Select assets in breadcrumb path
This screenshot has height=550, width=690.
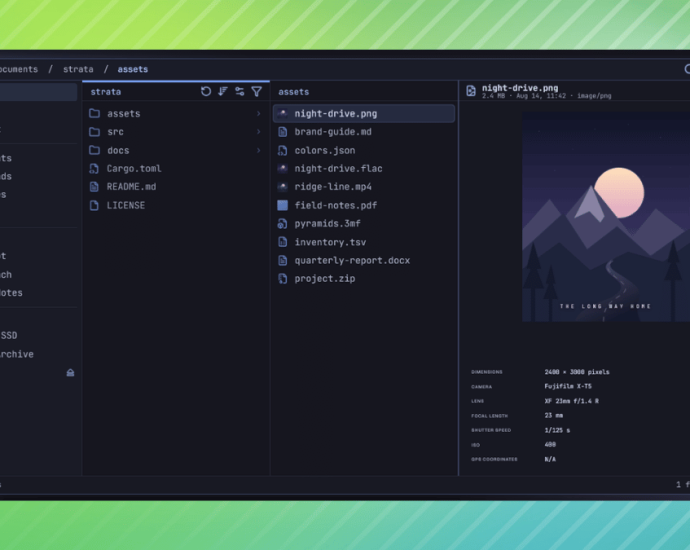point(132,69)
